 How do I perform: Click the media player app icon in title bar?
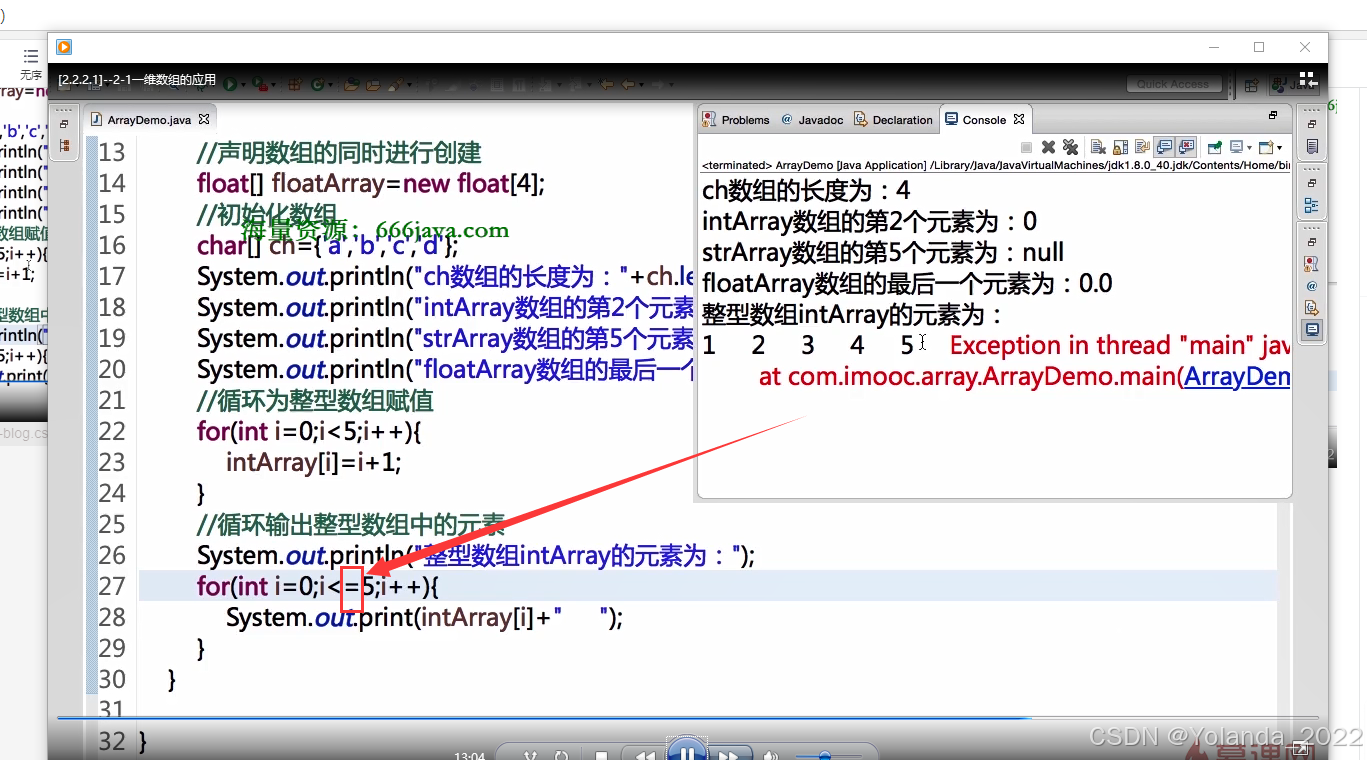(64, 47)
